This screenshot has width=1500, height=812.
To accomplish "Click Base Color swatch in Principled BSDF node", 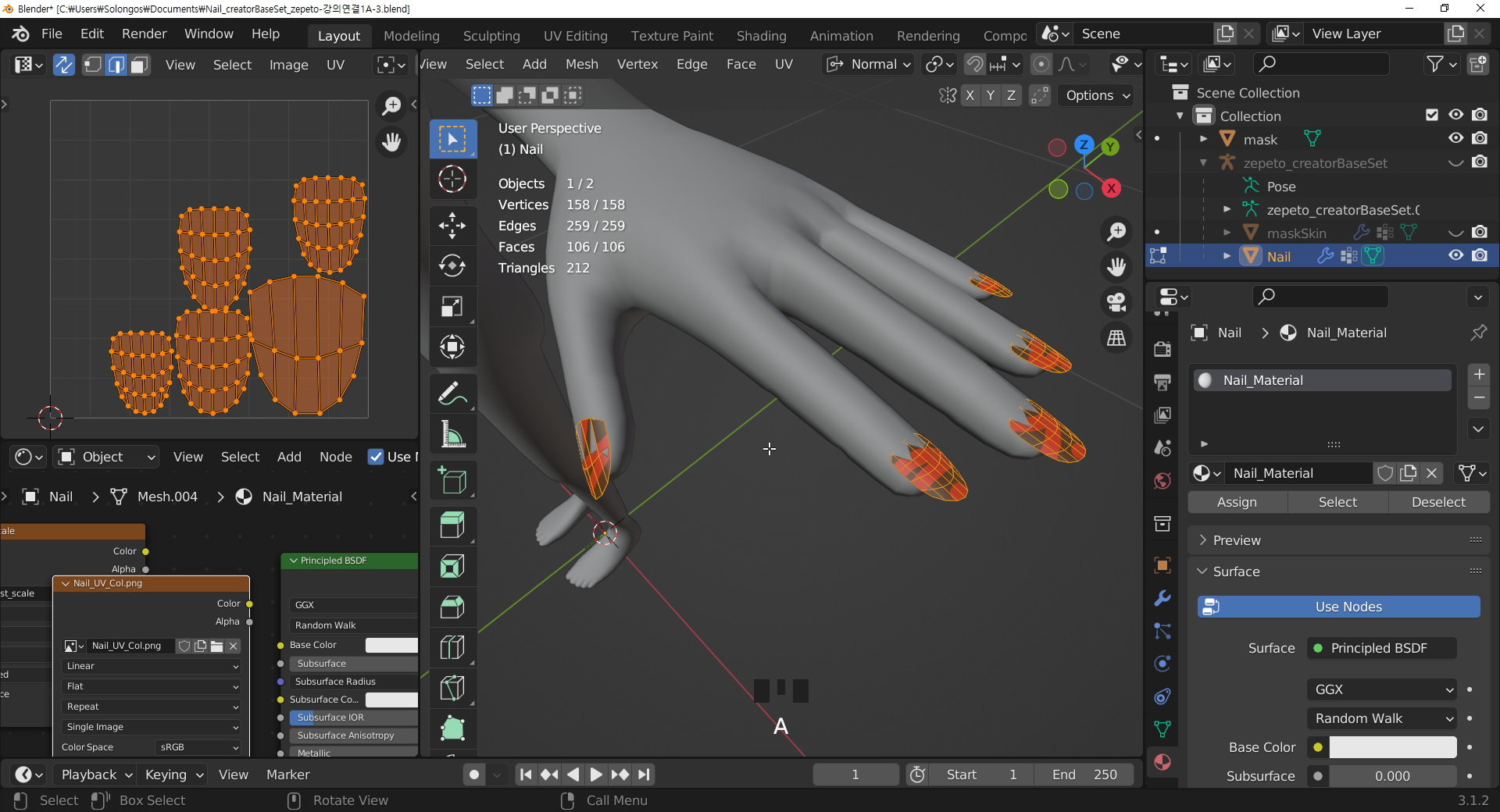I will (391, 645).
